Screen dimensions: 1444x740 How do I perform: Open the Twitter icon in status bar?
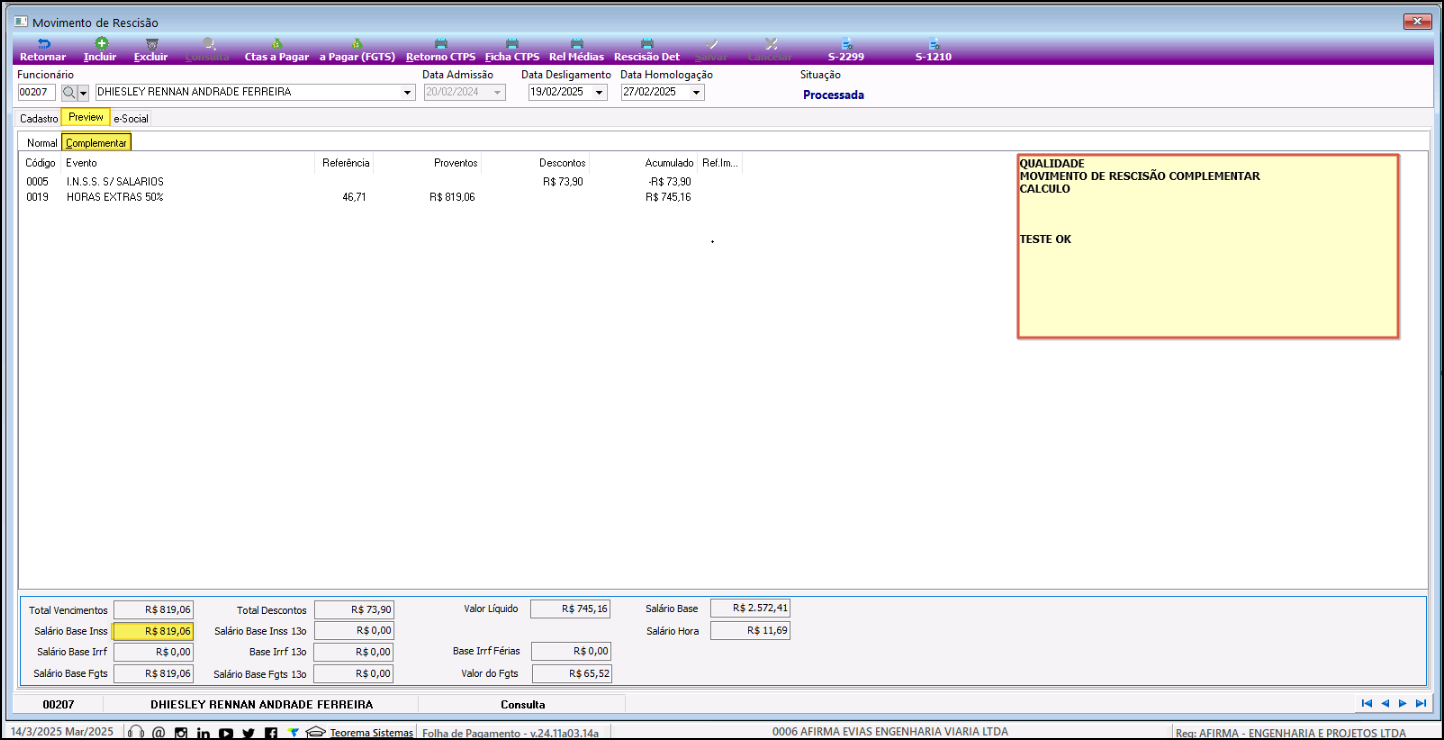pos(249,732)
